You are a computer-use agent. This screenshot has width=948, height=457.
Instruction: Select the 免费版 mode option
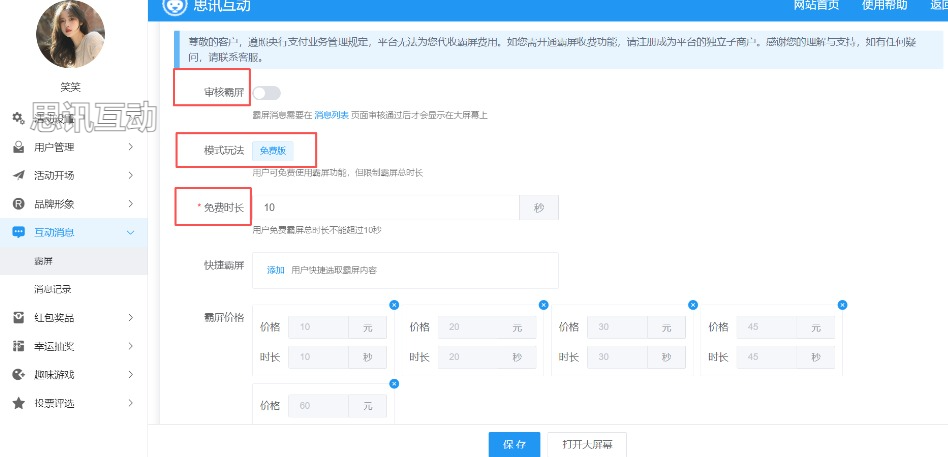tap(272, 150)
